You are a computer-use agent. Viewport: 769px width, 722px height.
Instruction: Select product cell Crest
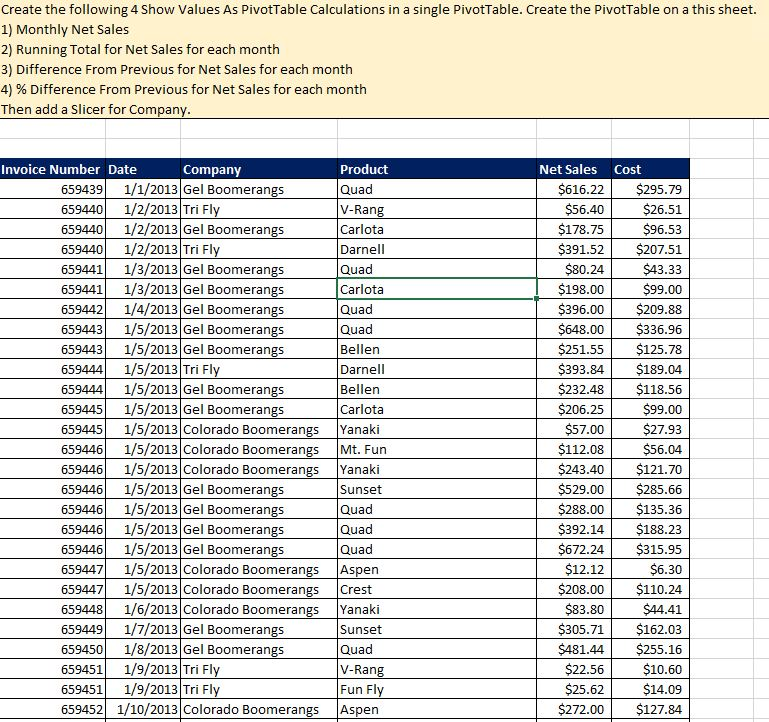coord(437,590)
